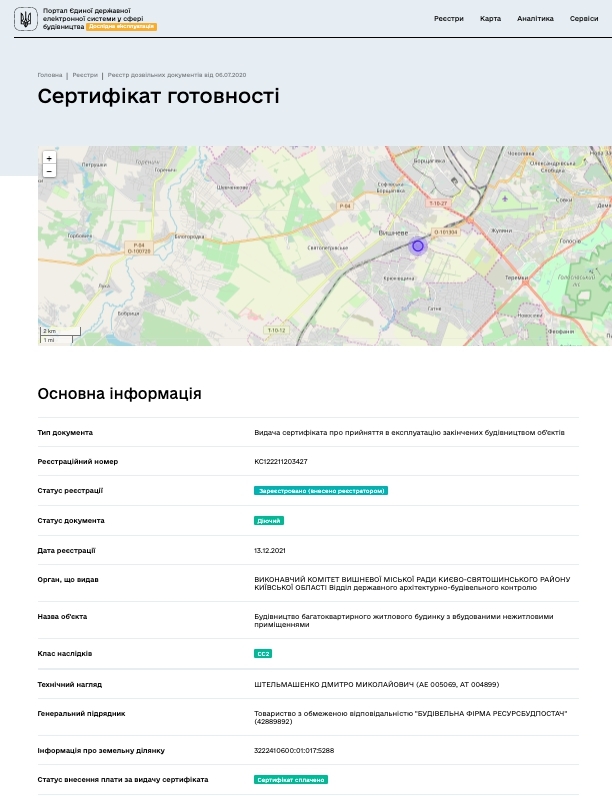This screenshot has width=612, height=796.
Task: Select the issuing authority ВИКОНАВЧИЙ КОМІТЕТ text
Action: pyautogui.click(x=412, y=583)
